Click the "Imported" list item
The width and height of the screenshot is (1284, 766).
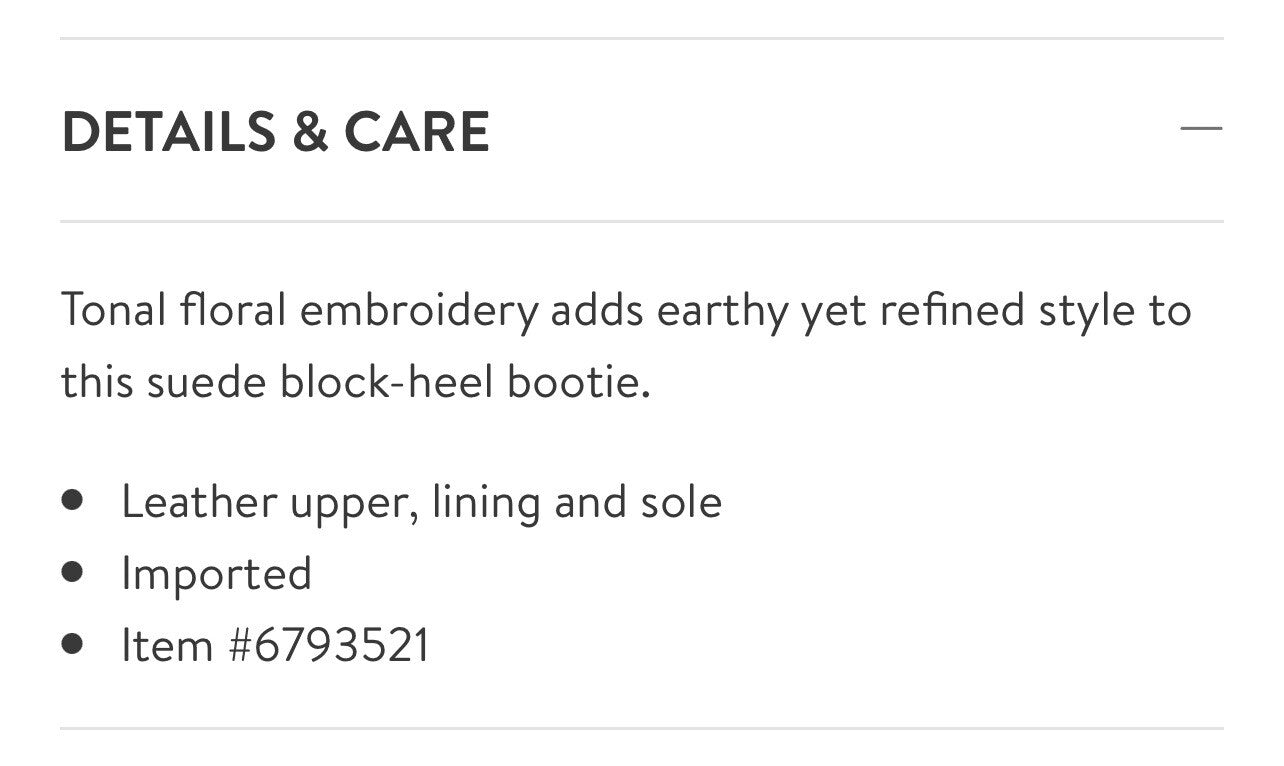coord(216,574)
